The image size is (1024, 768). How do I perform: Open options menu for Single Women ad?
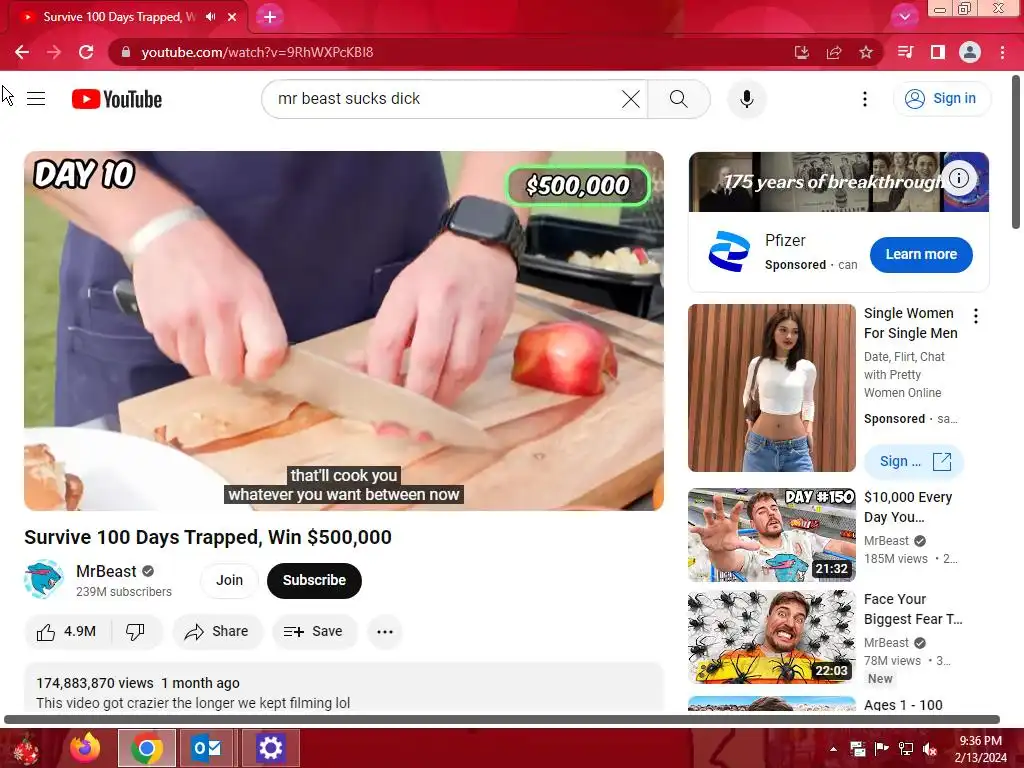pos(976,317)
